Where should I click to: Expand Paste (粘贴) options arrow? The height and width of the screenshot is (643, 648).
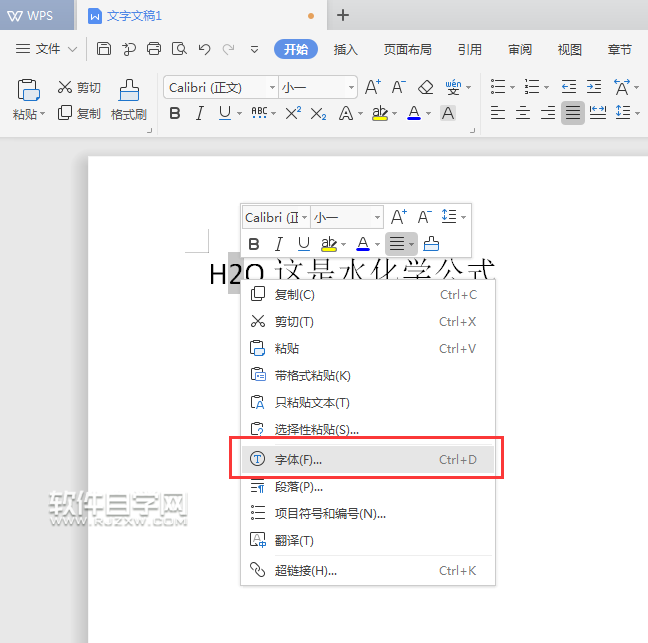(x=43, y=113)
